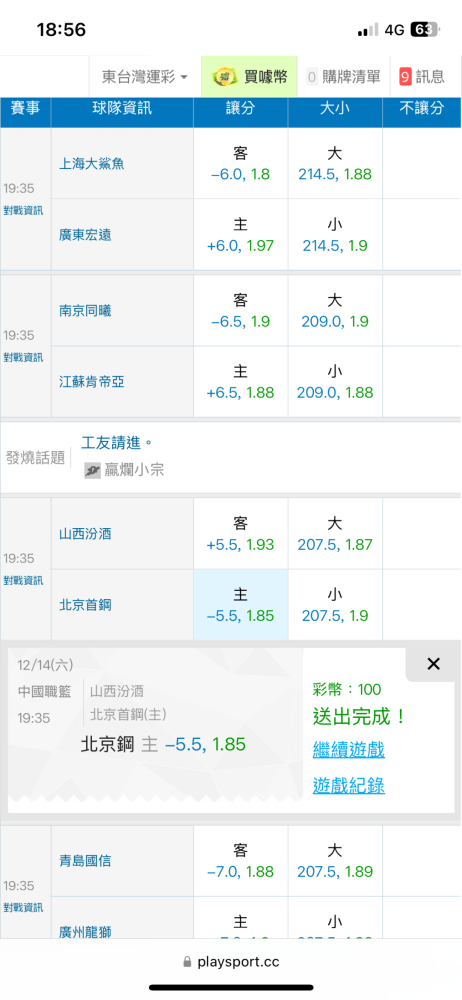Close the bet confirmation slip

point(433,664)
